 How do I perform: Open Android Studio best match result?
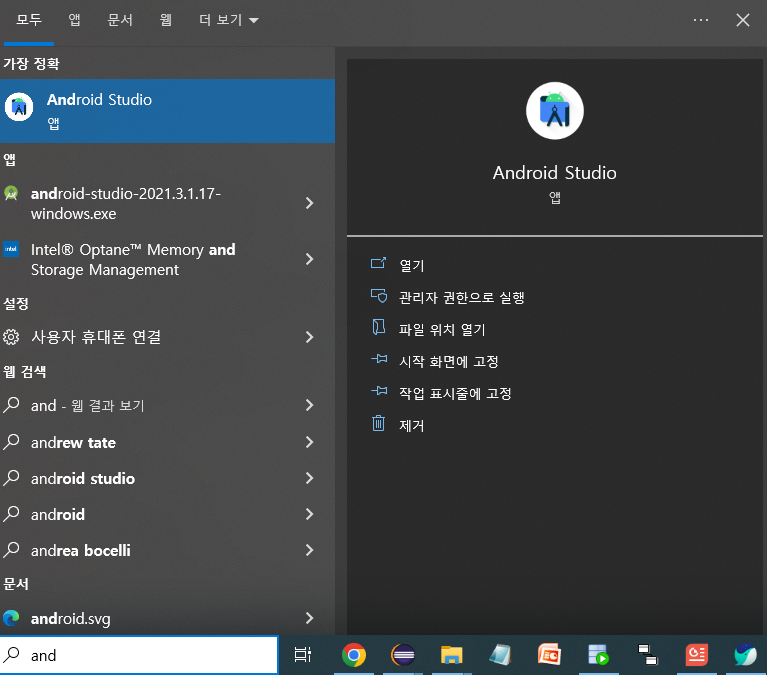click(167, 111)
